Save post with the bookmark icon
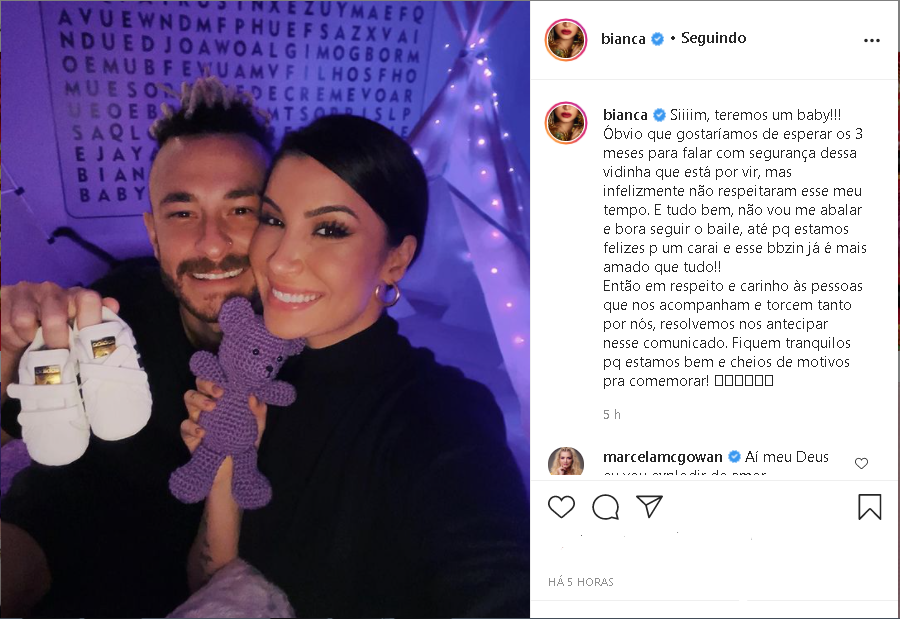This screenshot has width=900, height=619. coord(869,506)
